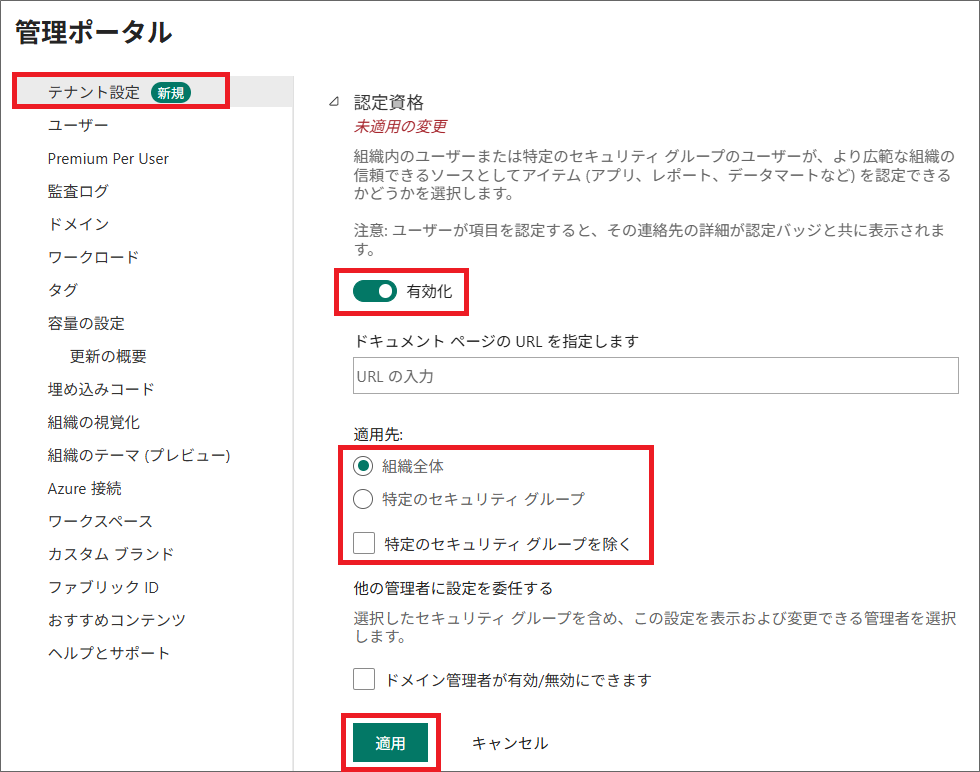980x772 pixels.
Task: Go to 埋め込みコード page
Action: (x=101, y=389)
